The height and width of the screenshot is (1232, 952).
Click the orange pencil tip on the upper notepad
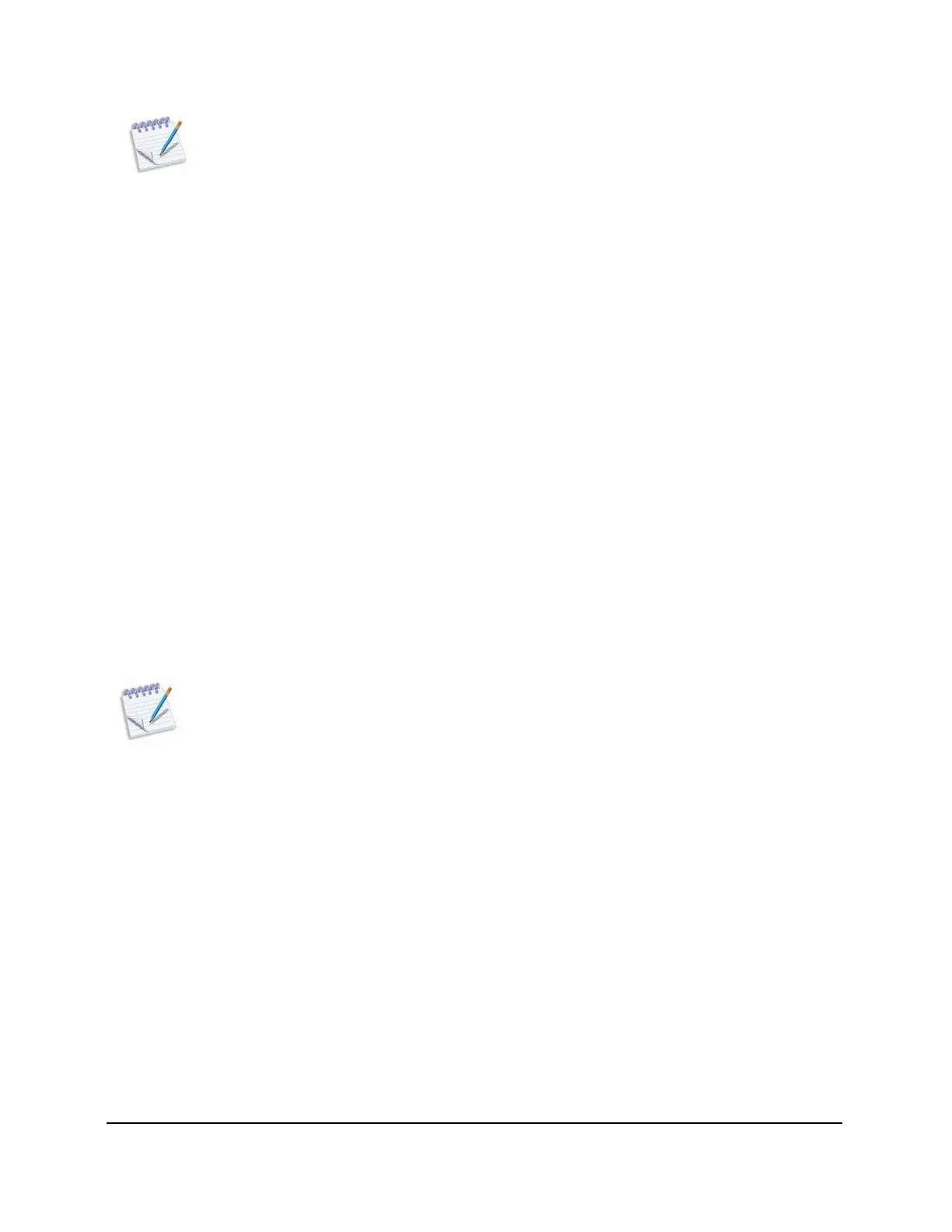(x=179, y=123)
